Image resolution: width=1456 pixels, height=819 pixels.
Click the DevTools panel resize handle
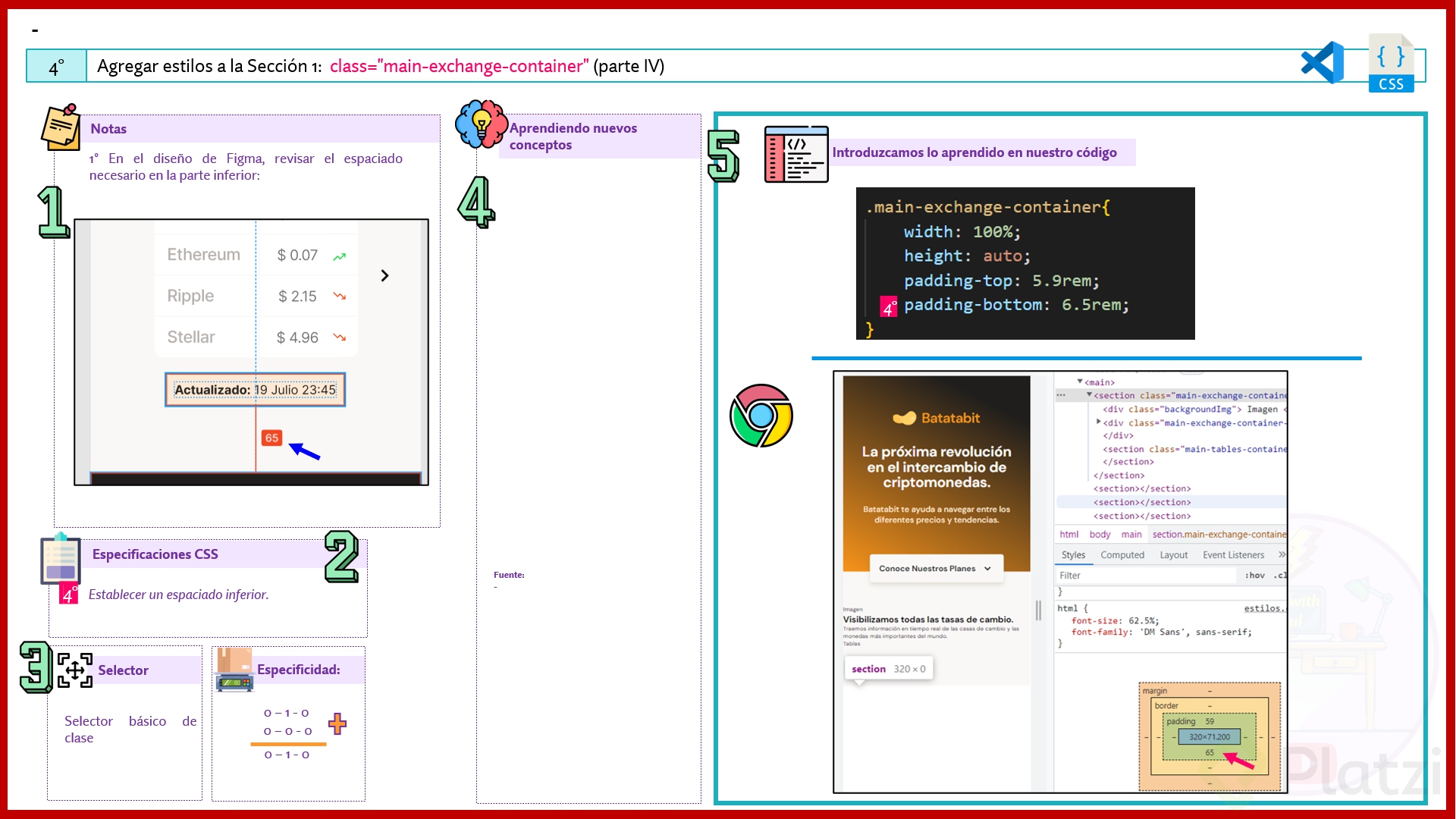click(1038, 610)
